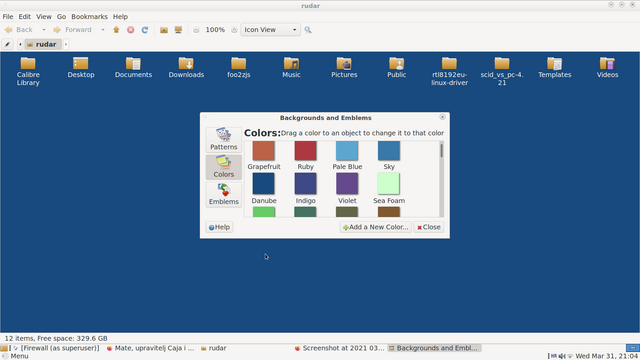Open the Menu button in the panel

coord(16,356)
